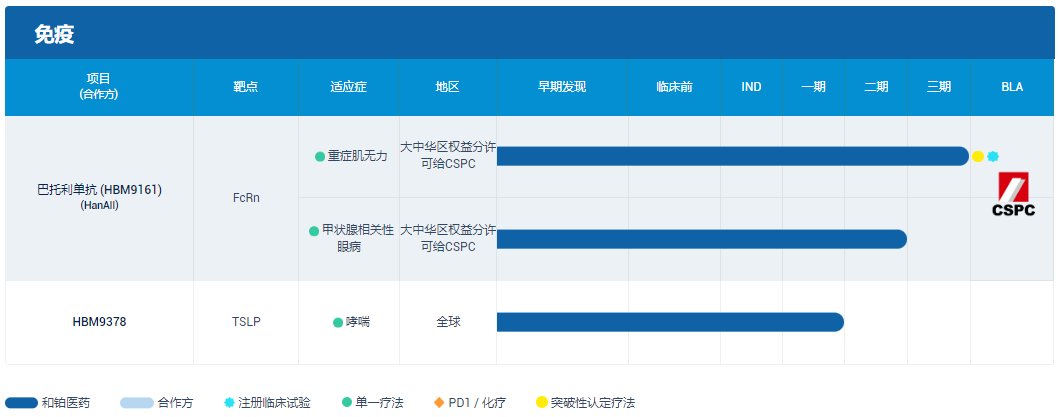Click the 免疫 section header
Viewport: 1060px width, 417px height.
(x=54, y=34)
